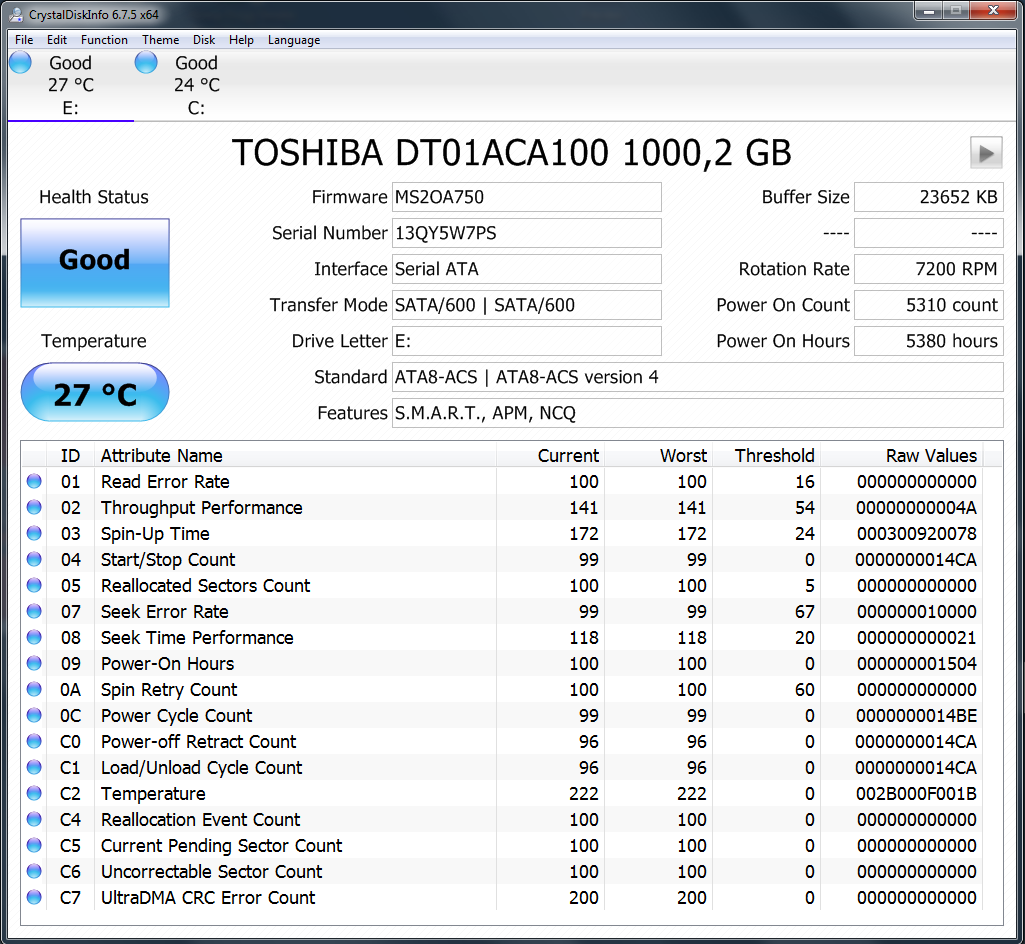Click raw value 002B000F001B
The image size is (1025, 944).
[x=916, y=794]
